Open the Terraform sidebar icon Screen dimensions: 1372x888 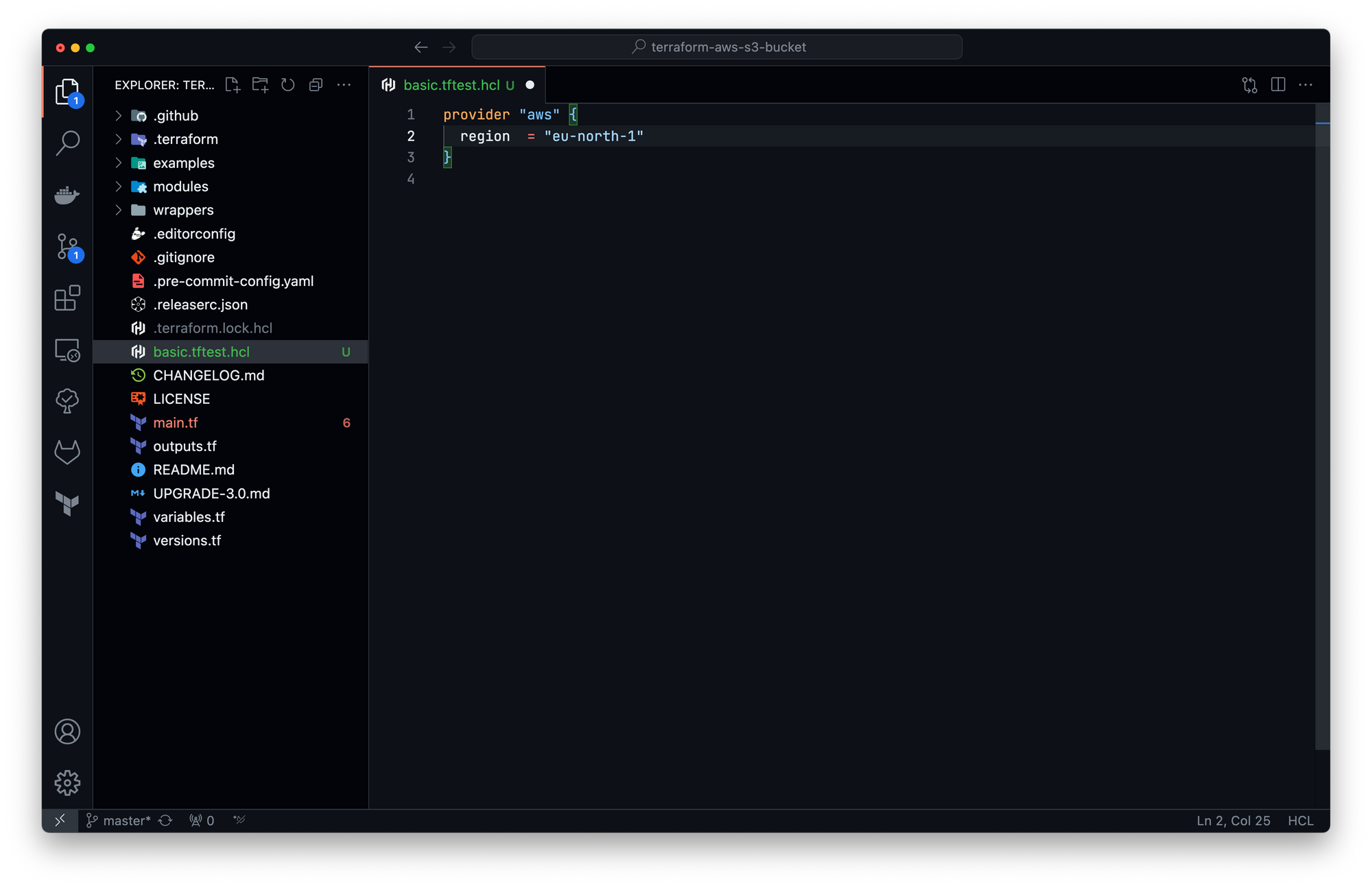67,503
